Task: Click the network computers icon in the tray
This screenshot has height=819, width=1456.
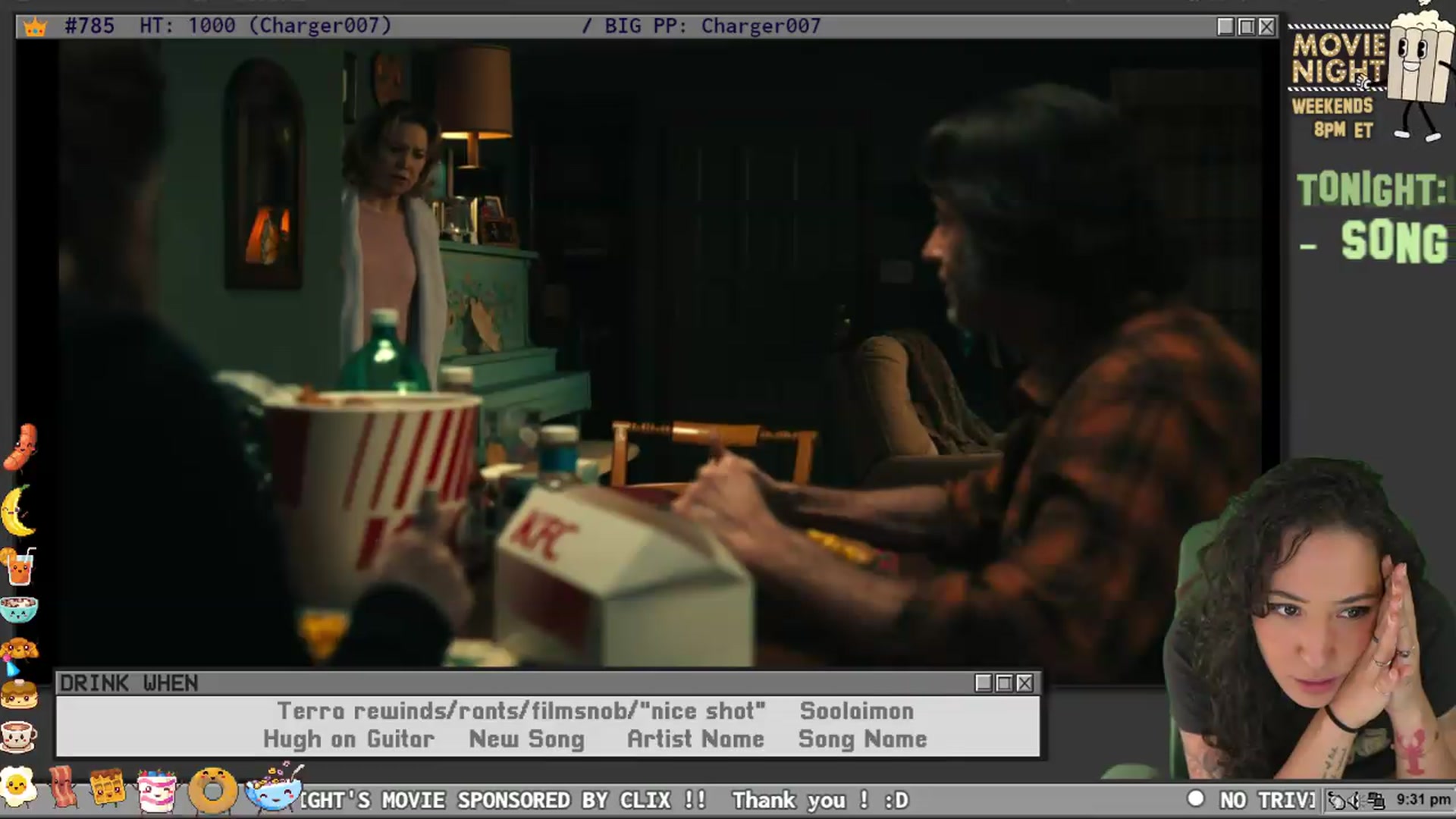Action: click(1376, 800)
